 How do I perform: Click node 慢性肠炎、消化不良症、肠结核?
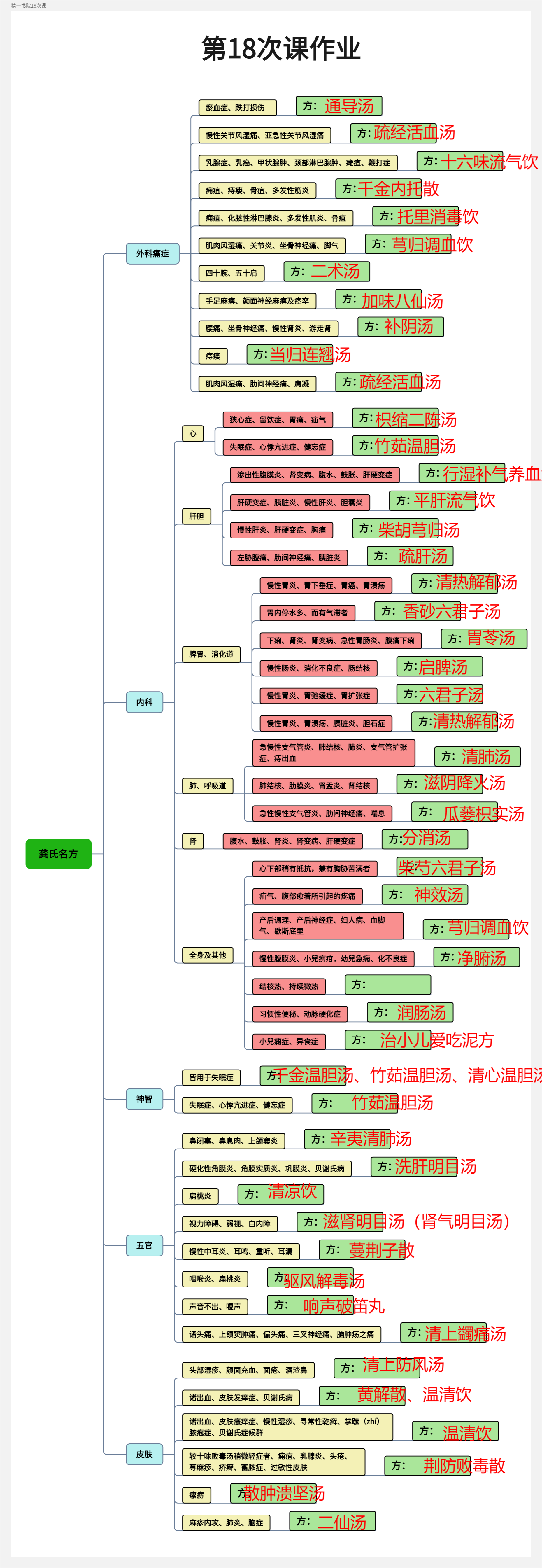tap(318, 668)
